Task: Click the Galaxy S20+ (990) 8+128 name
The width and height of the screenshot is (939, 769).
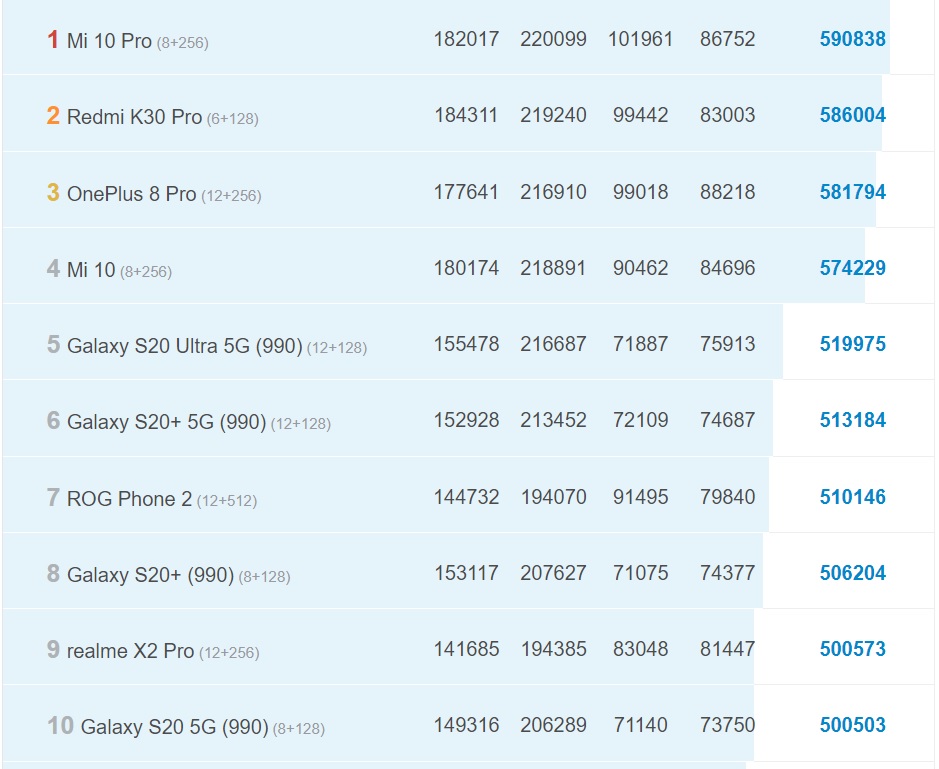Action: [150, 575]
